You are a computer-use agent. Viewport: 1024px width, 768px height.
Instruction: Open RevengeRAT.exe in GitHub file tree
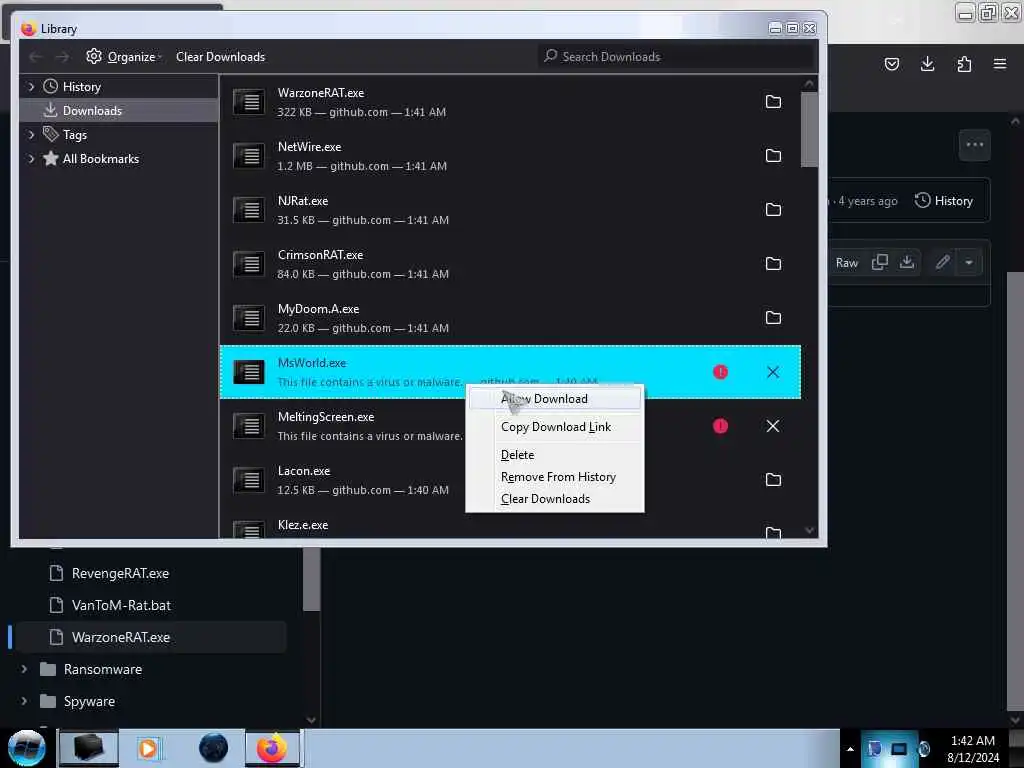tap(120, 573)
